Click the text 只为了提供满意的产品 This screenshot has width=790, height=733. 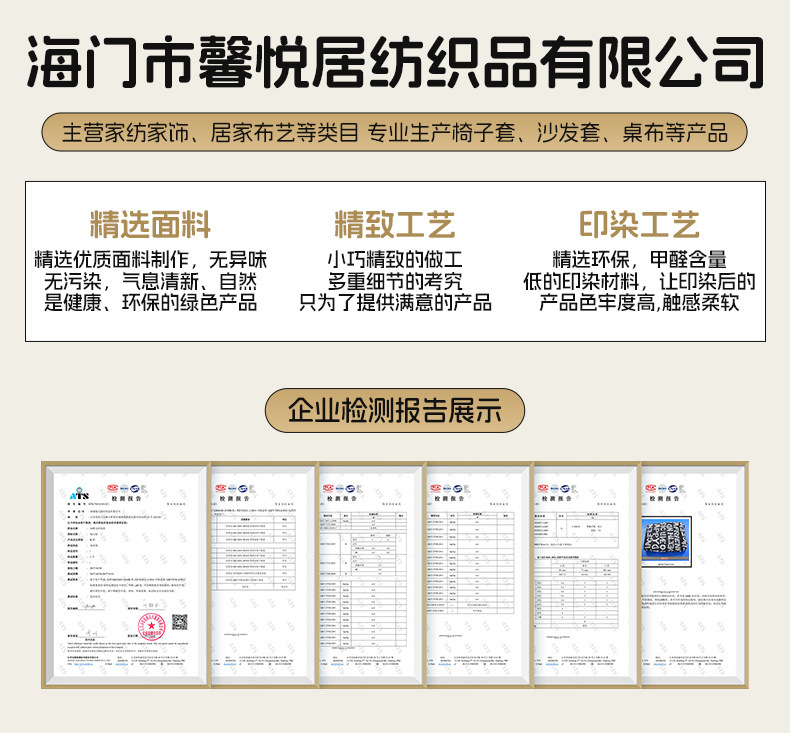click(395, 303)
